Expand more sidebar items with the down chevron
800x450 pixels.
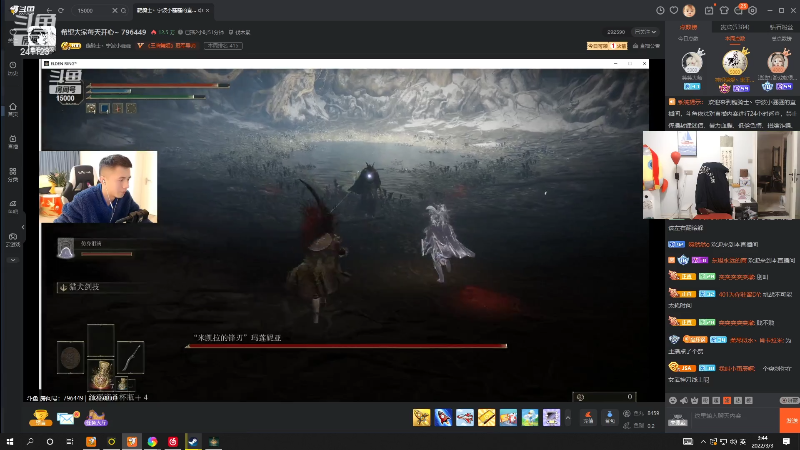point(13,260)
